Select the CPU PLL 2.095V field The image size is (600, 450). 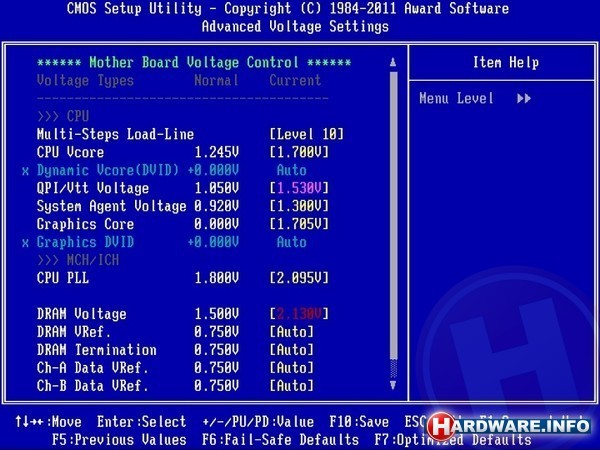click(x=299, y=278)
